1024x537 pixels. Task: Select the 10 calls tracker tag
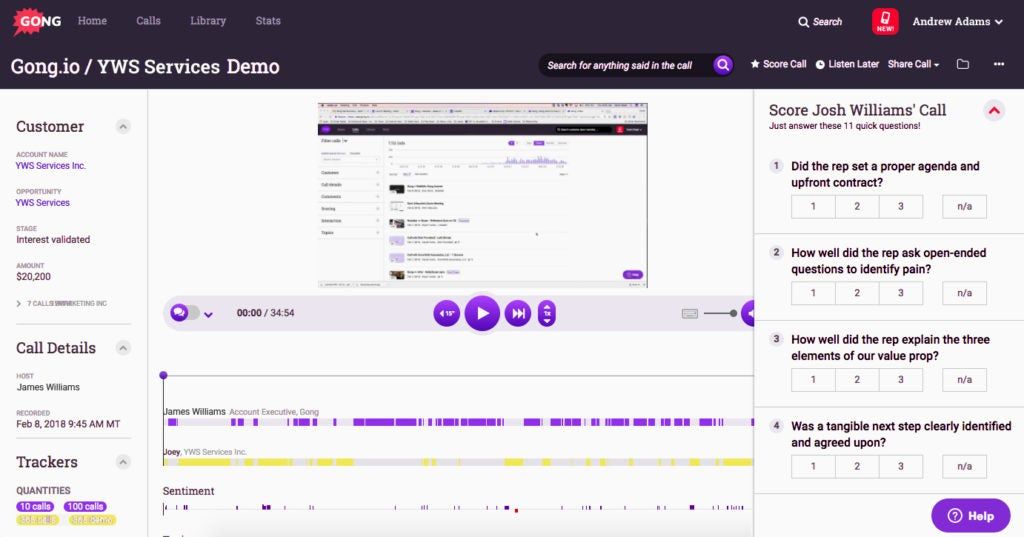click(35, 507)
